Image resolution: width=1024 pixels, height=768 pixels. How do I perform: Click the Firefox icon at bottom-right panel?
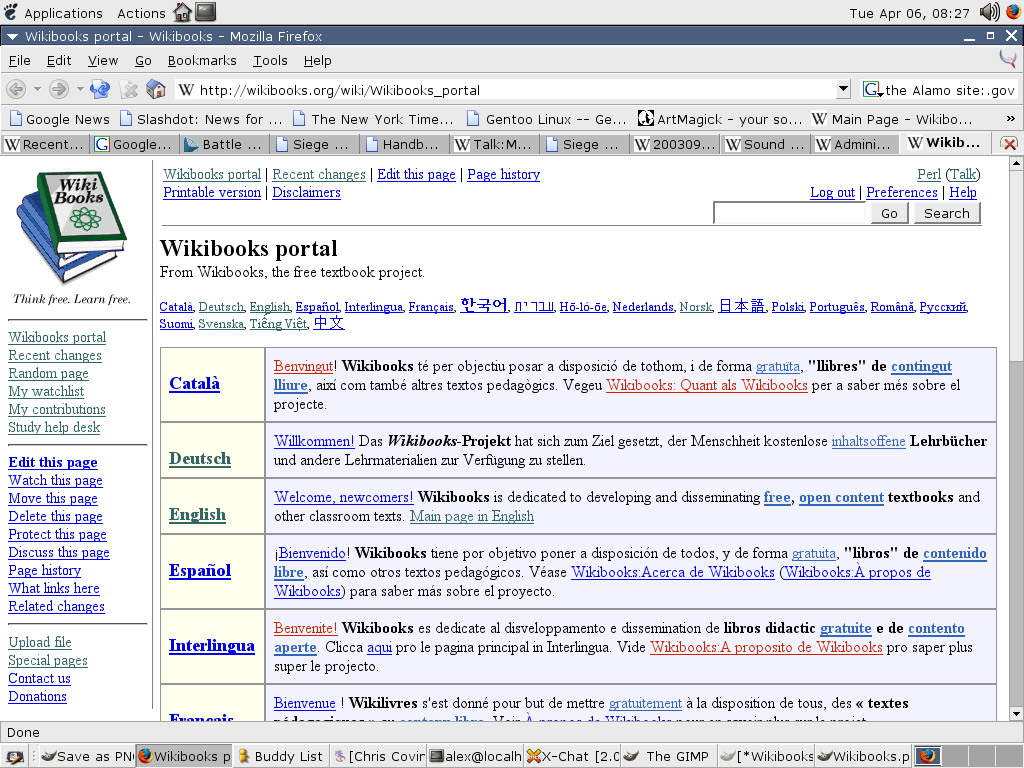928,756
